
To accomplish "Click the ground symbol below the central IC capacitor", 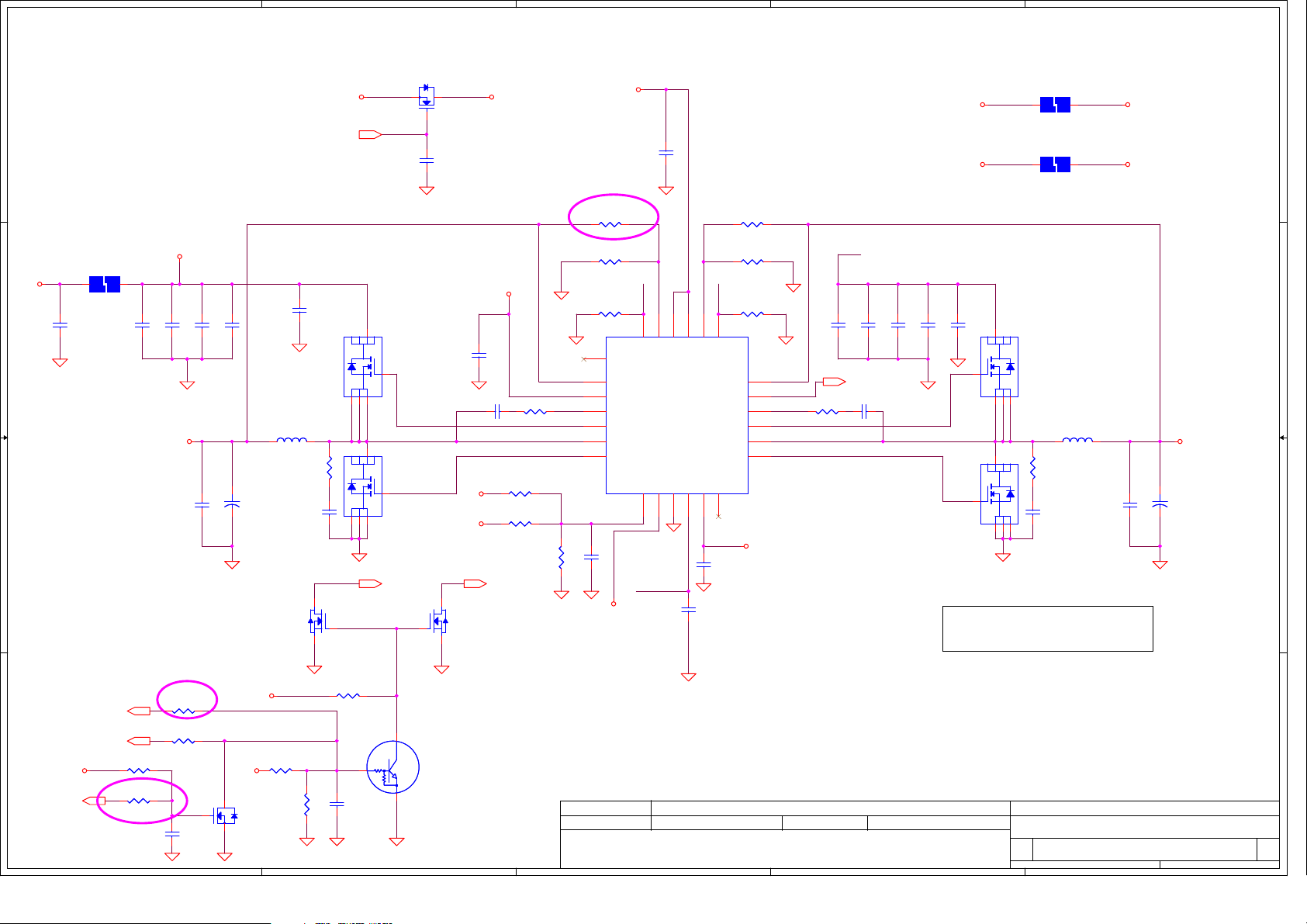I will (x=688, y=677).
